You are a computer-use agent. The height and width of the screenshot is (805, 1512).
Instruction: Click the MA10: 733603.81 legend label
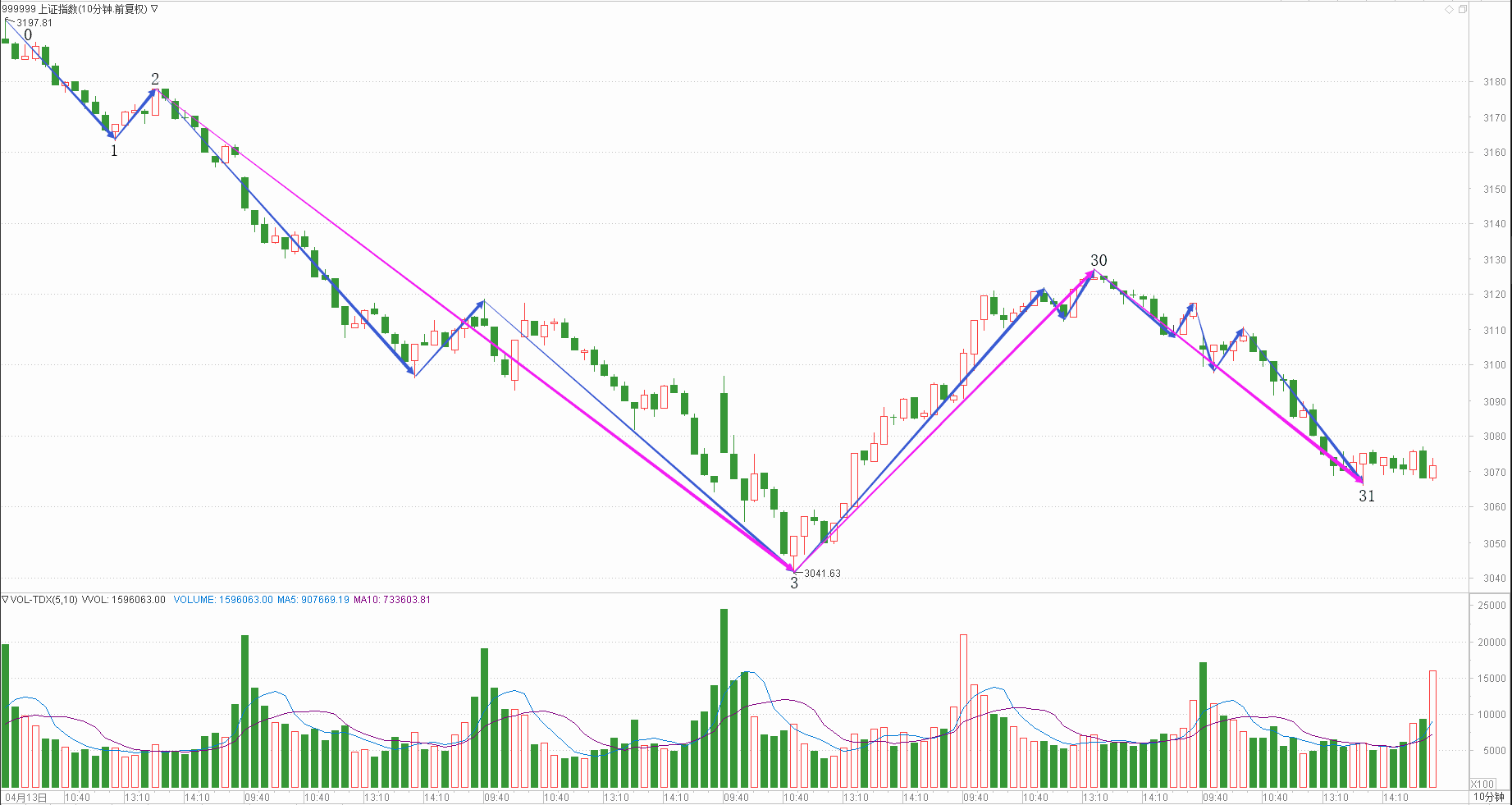click(x=391, y=600)
